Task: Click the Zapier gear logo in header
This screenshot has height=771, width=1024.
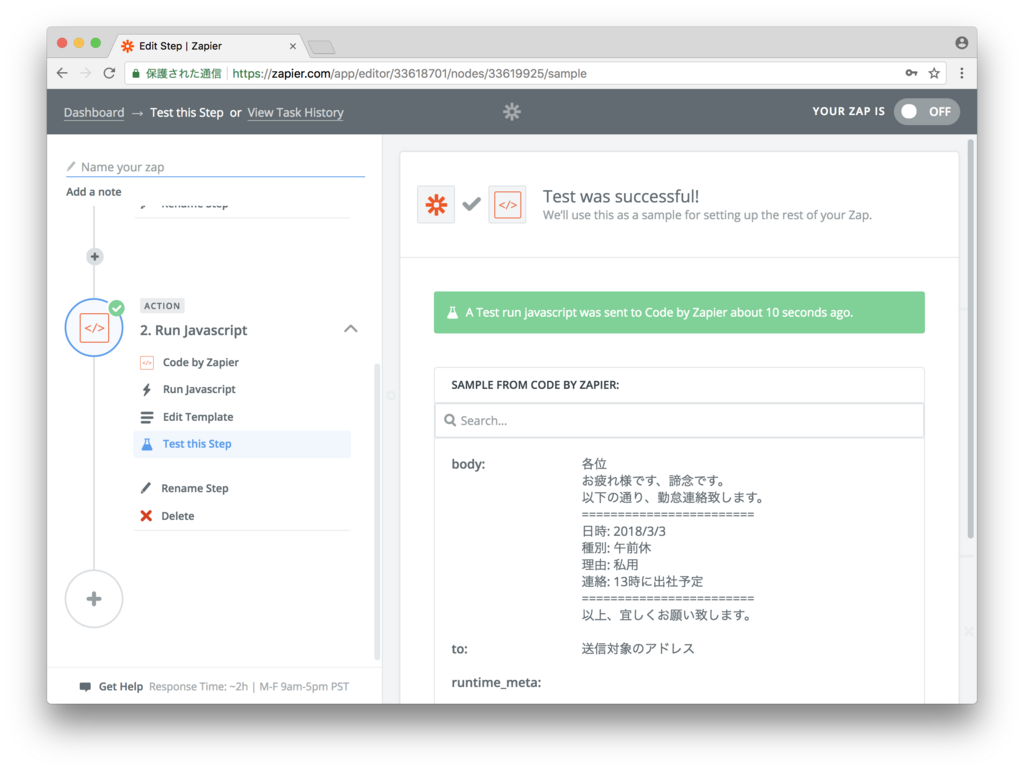Action: [x=511, y=112]
